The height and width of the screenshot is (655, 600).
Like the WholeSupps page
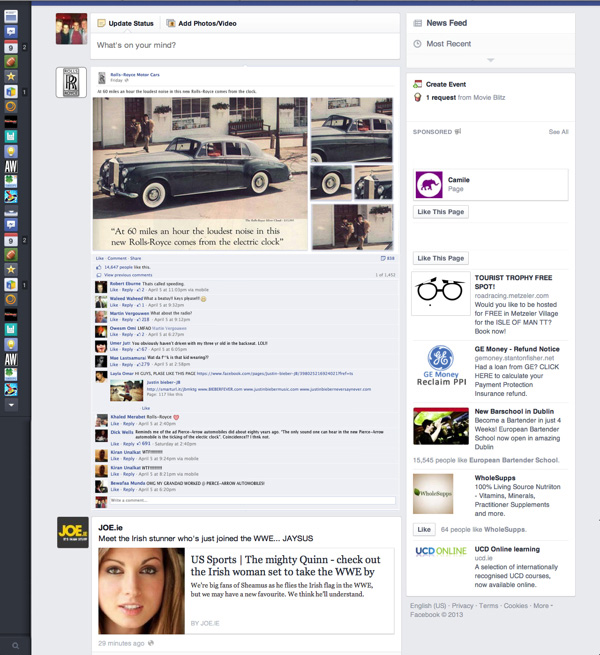[x=424, y=529]
